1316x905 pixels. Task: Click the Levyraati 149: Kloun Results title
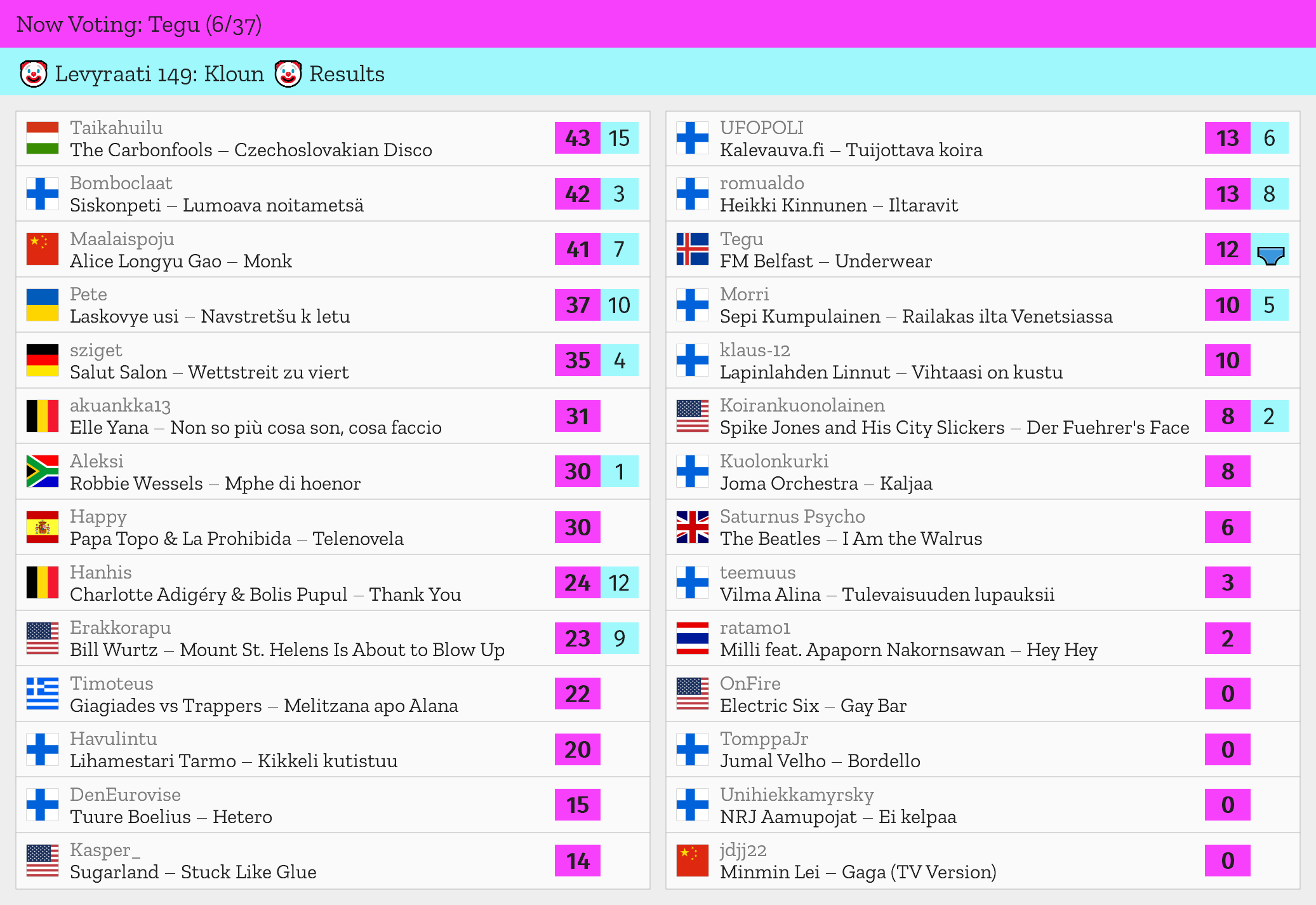click(x=219, y=74)
